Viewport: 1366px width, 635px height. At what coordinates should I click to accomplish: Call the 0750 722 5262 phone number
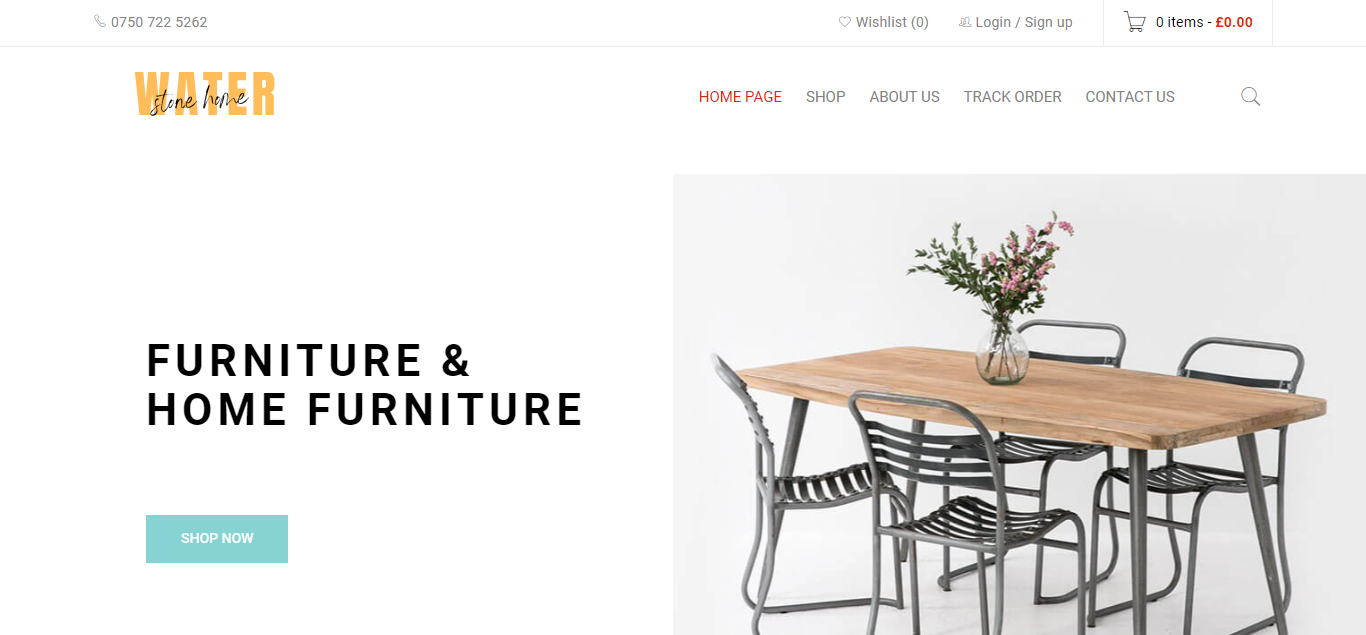[x=159, y=22]
